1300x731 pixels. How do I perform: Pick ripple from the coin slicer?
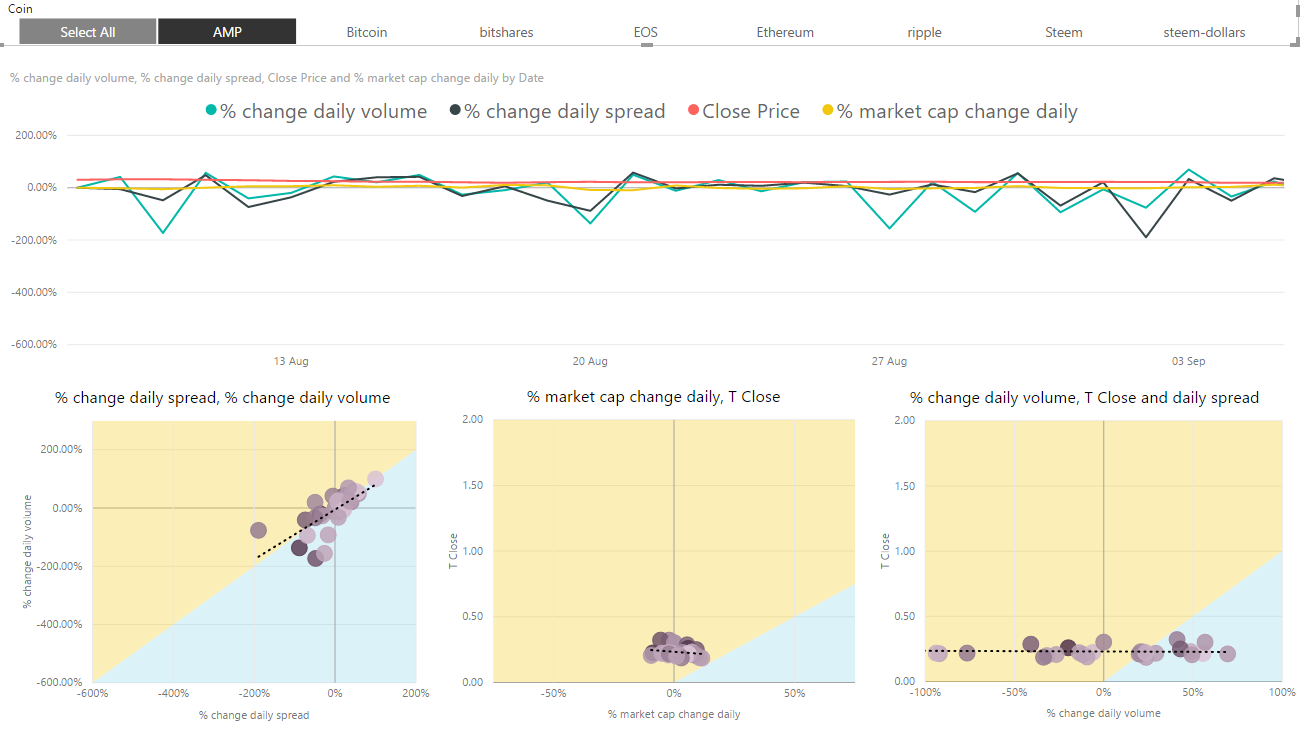click(x=924, y=32)
